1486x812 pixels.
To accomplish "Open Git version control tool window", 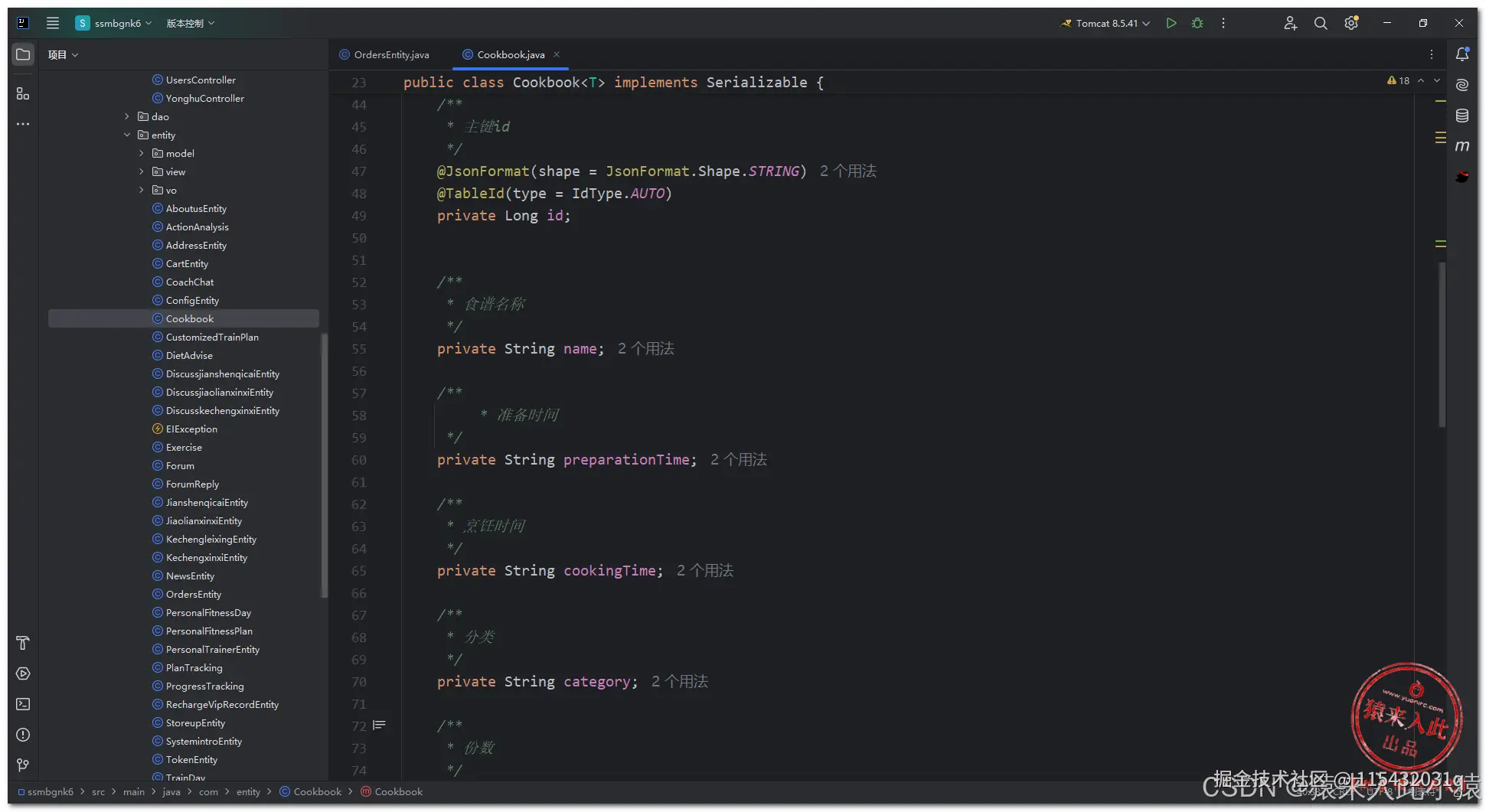I will click(x=23, y=765).
